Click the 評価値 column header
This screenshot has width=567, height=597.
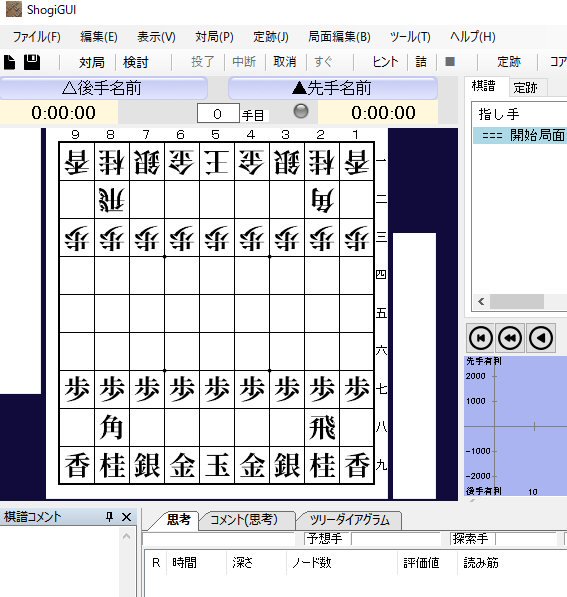point(421,563)
